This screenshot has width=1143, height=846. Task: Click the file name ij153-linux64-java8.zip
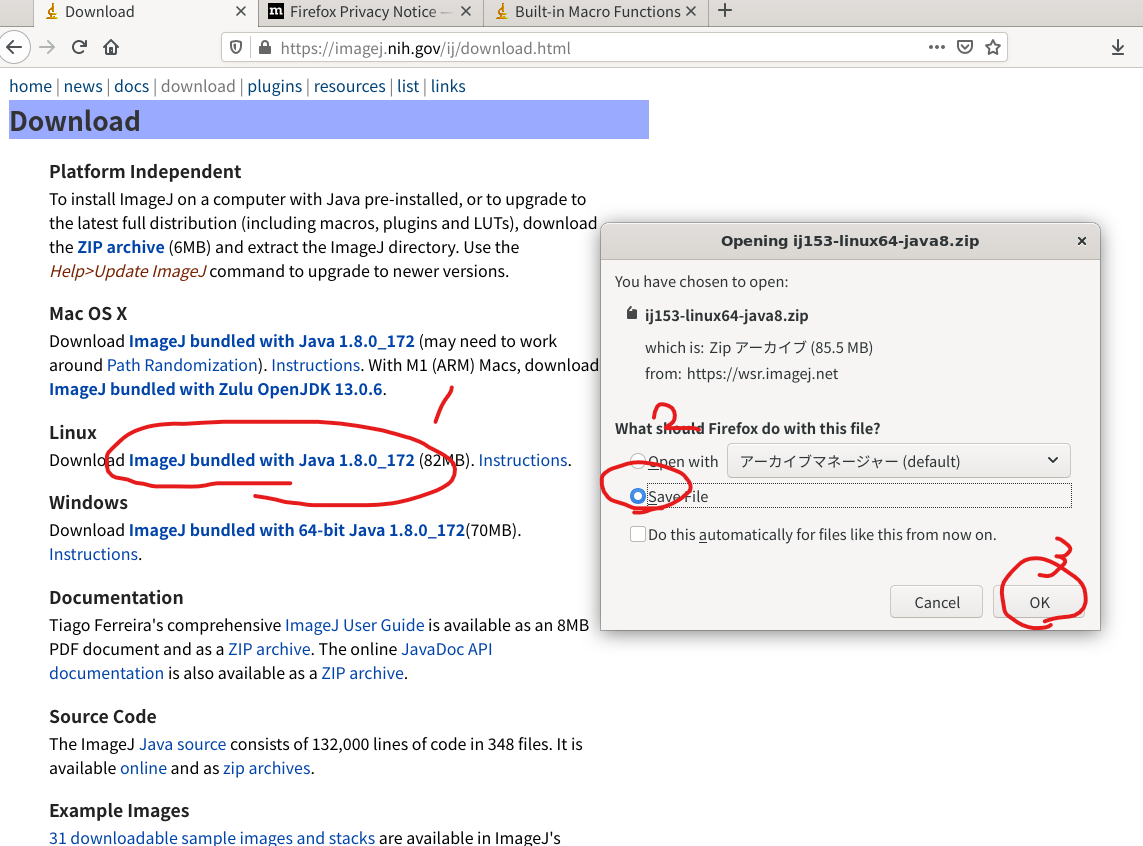726,316
